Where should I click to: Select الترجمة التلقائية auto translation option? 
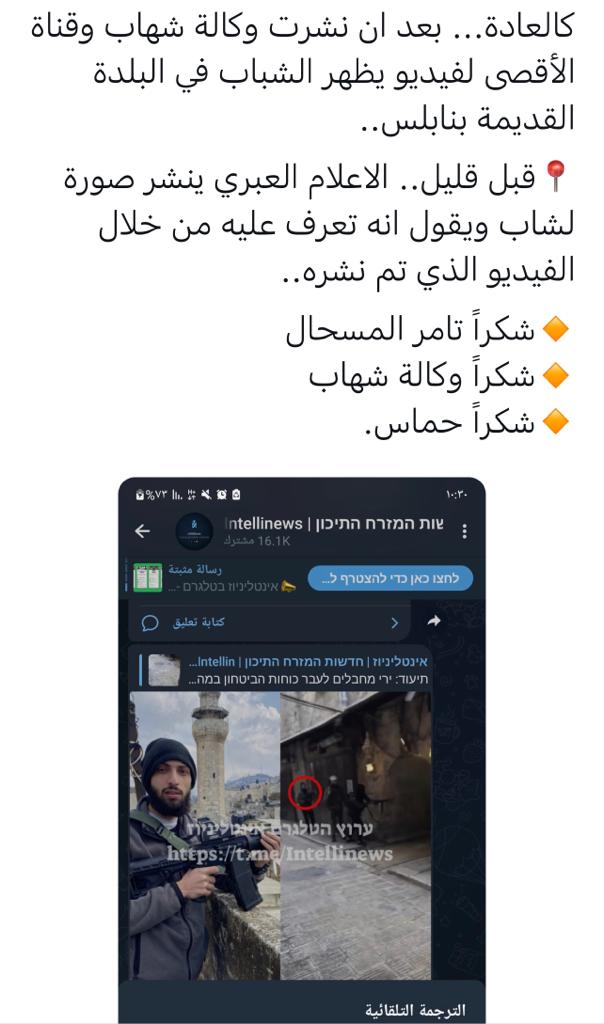coord(415,1010)
